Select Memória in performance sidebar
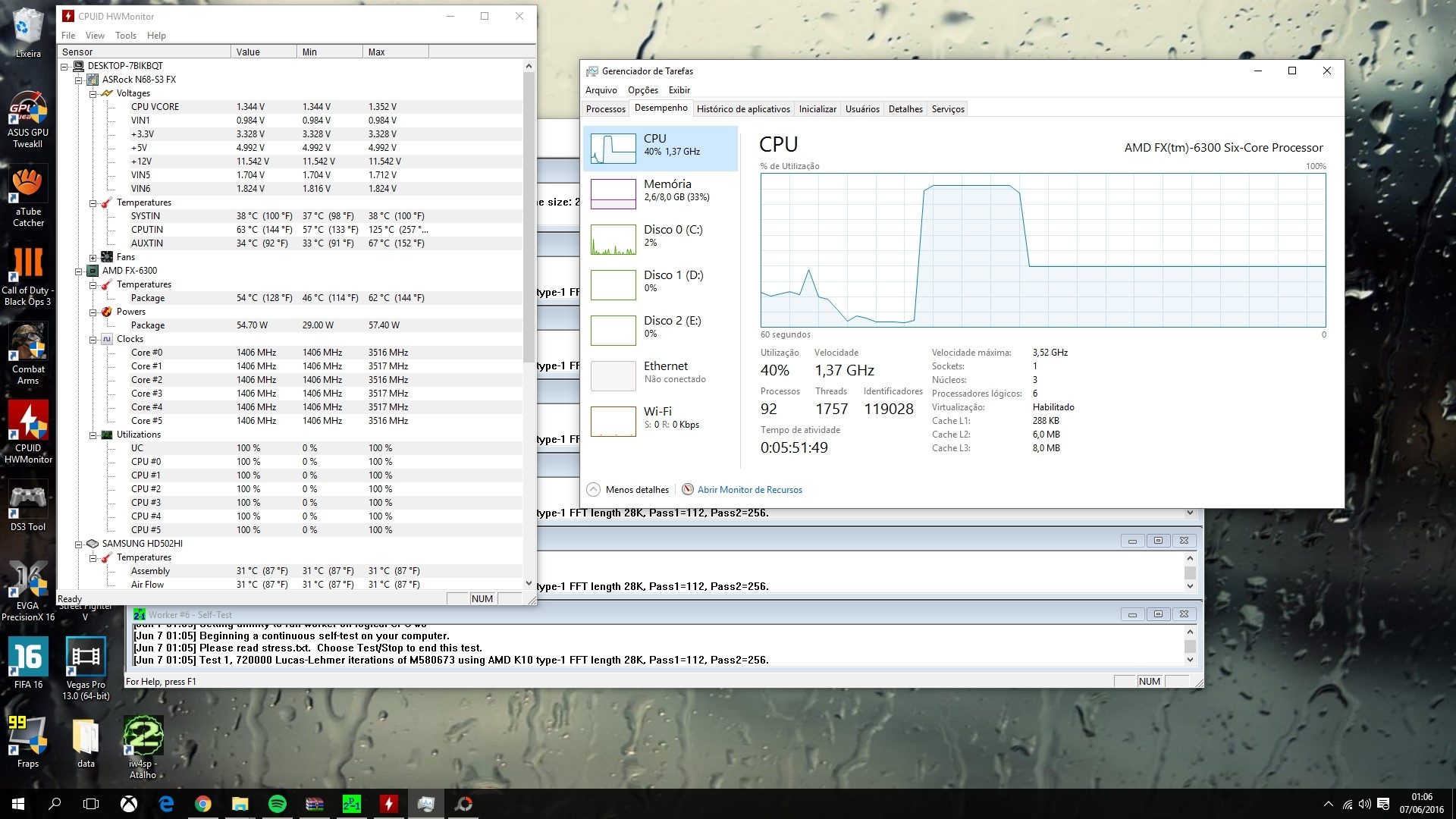The height and width of the screenshot is (819, 1456). [661, 193]
